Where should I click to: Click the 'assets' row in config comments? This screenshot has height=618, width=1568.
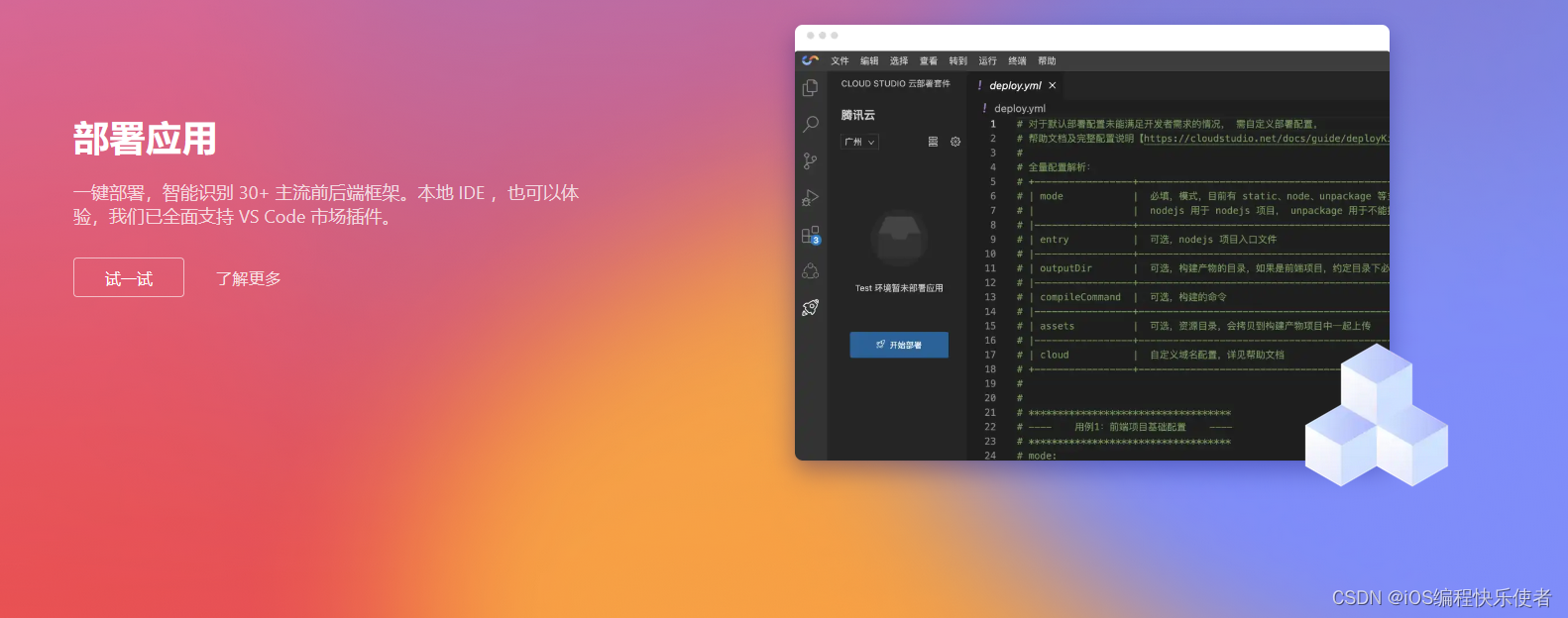pyautogui.click(x=1193, y=326)
